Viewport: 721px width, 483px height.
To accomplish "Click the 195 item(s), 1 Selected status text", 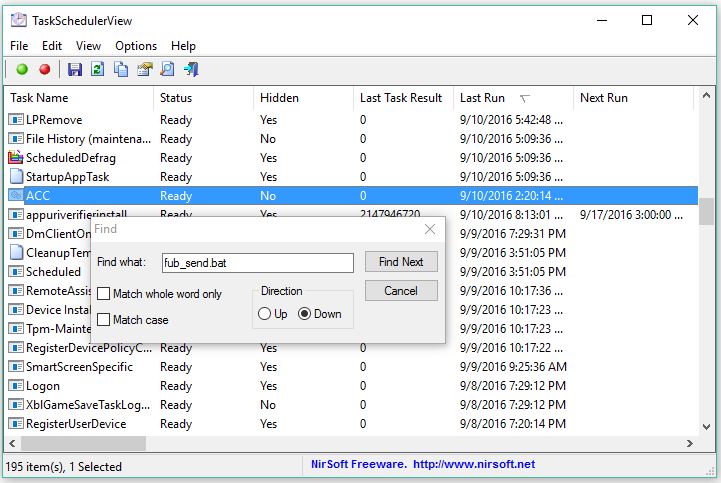I will pos(64,466).
